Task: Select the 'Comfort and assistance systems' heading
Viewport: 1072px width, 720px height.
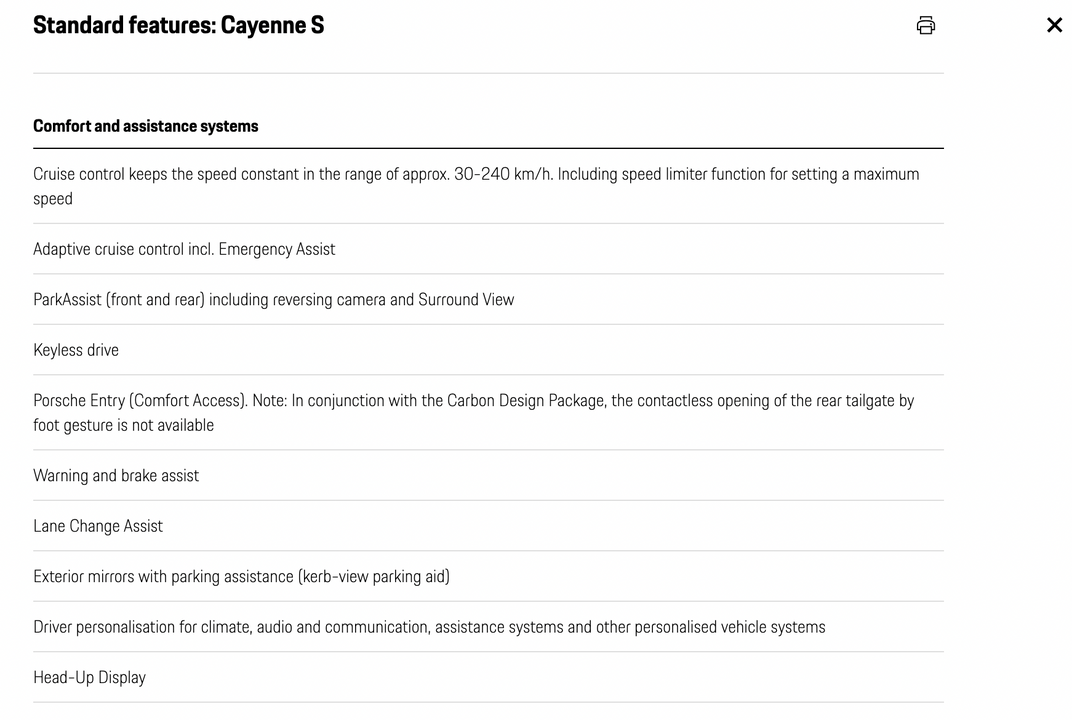Action: pyautogui.click(x=146, y=126)
